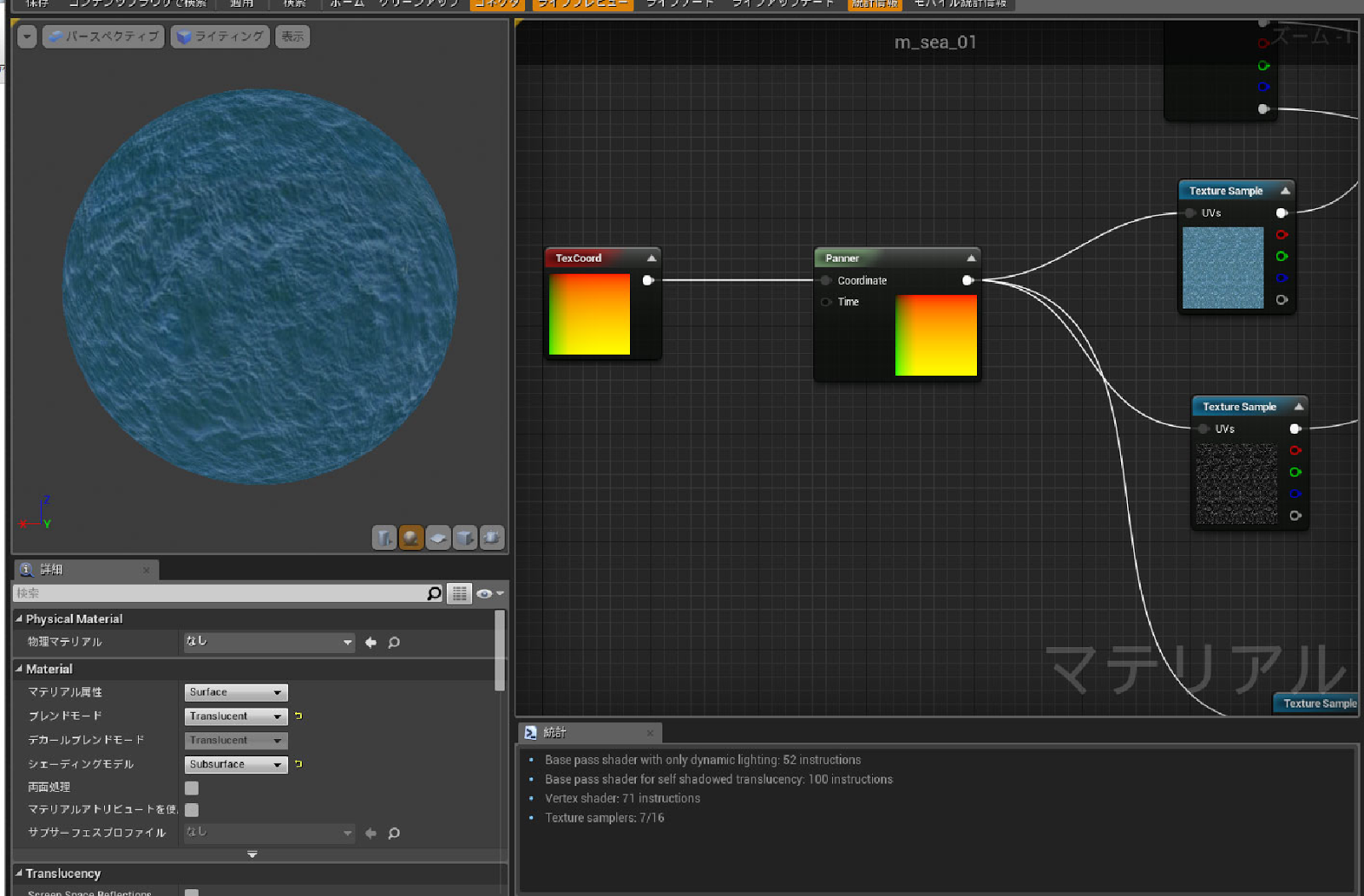Viewport: 1364px width, 896px height.
Task: Select the 詳細 panel tab
Action: click(51, 569)
